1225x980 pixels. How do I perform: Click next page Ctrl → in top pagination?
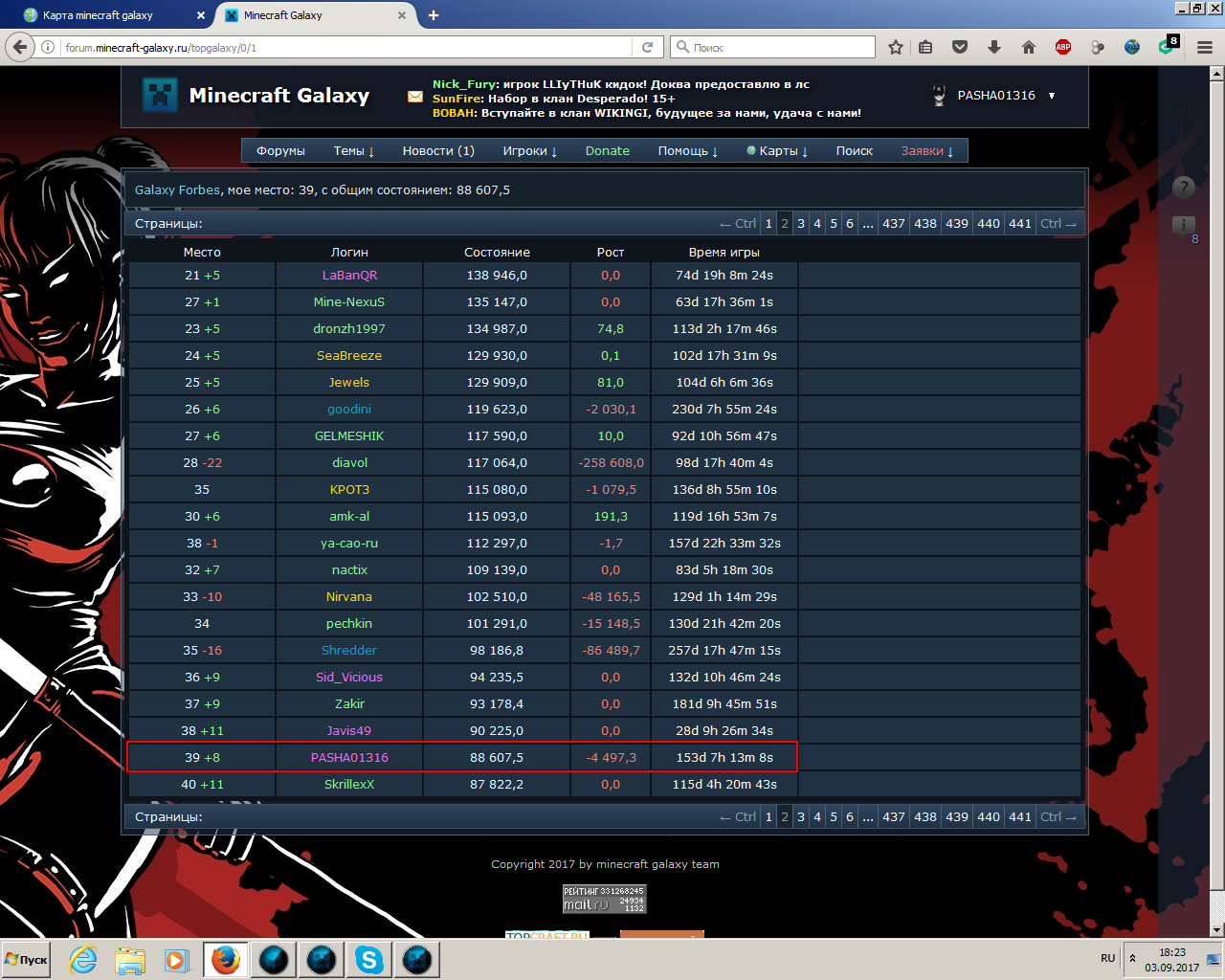[1058, 224]
